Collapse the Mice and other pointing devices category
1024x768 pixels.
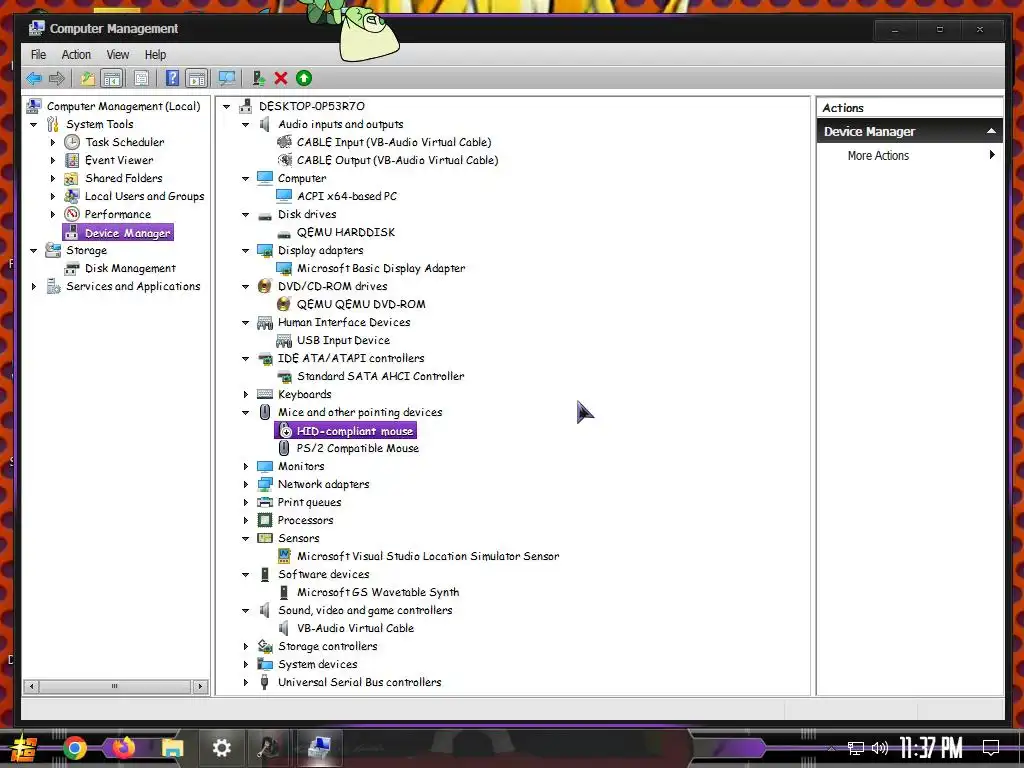(x=246, y=413)
